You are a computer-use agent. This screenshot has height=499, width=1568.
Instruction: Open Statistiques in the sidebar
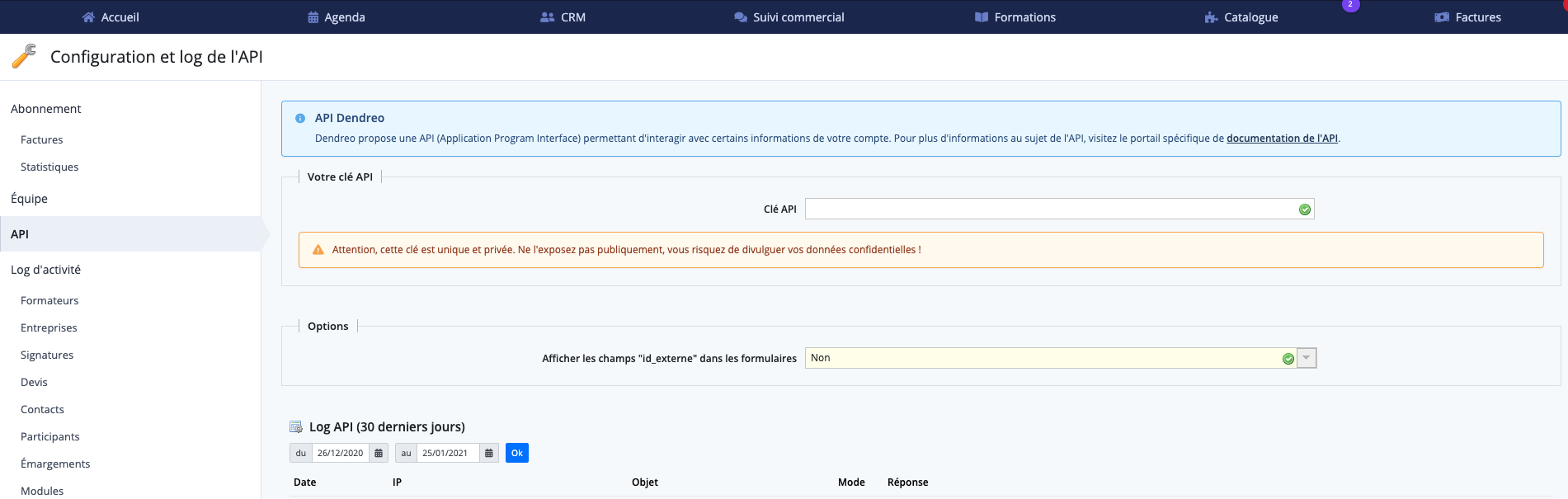tap(49, 167)
